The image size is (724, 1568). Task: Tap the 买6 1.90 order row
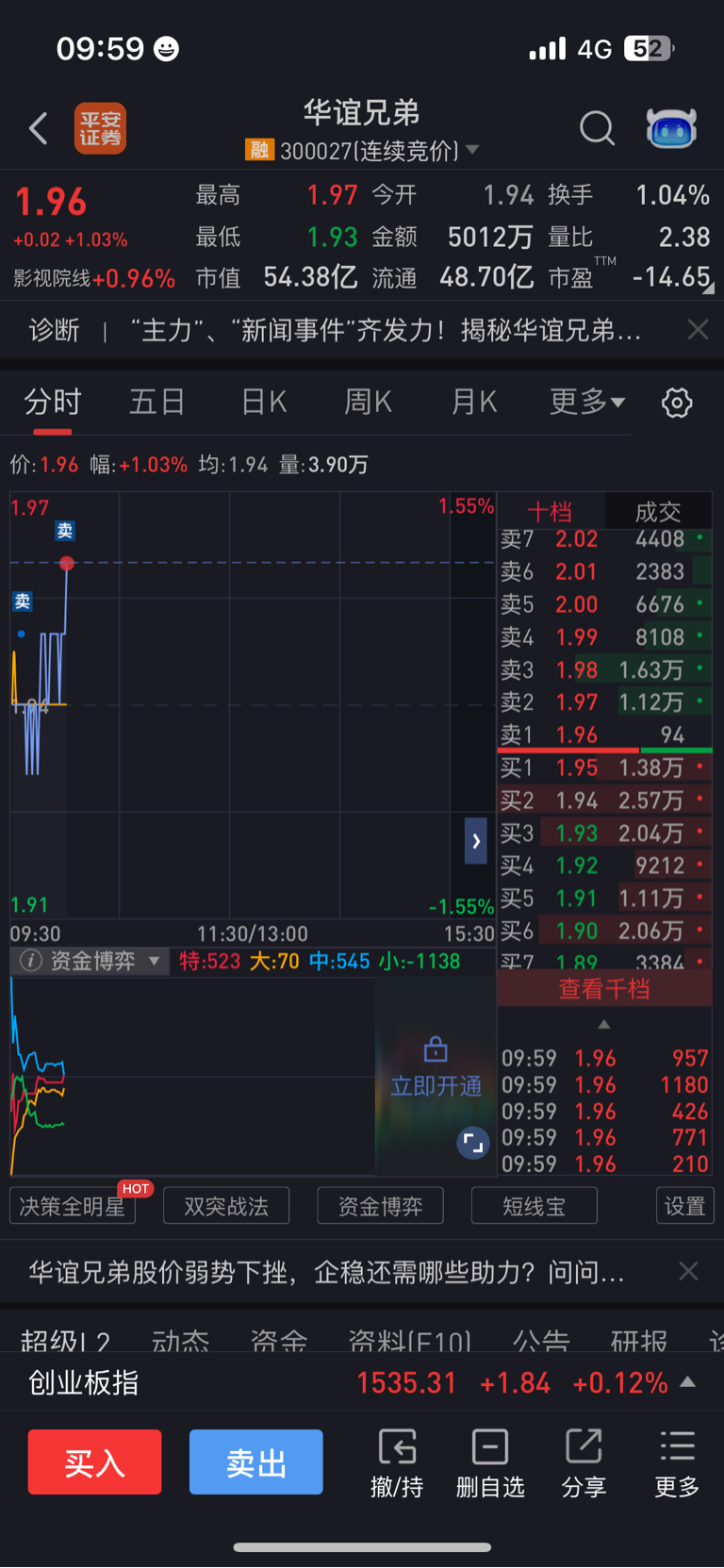pyautogui.click(x=604, y=931)
